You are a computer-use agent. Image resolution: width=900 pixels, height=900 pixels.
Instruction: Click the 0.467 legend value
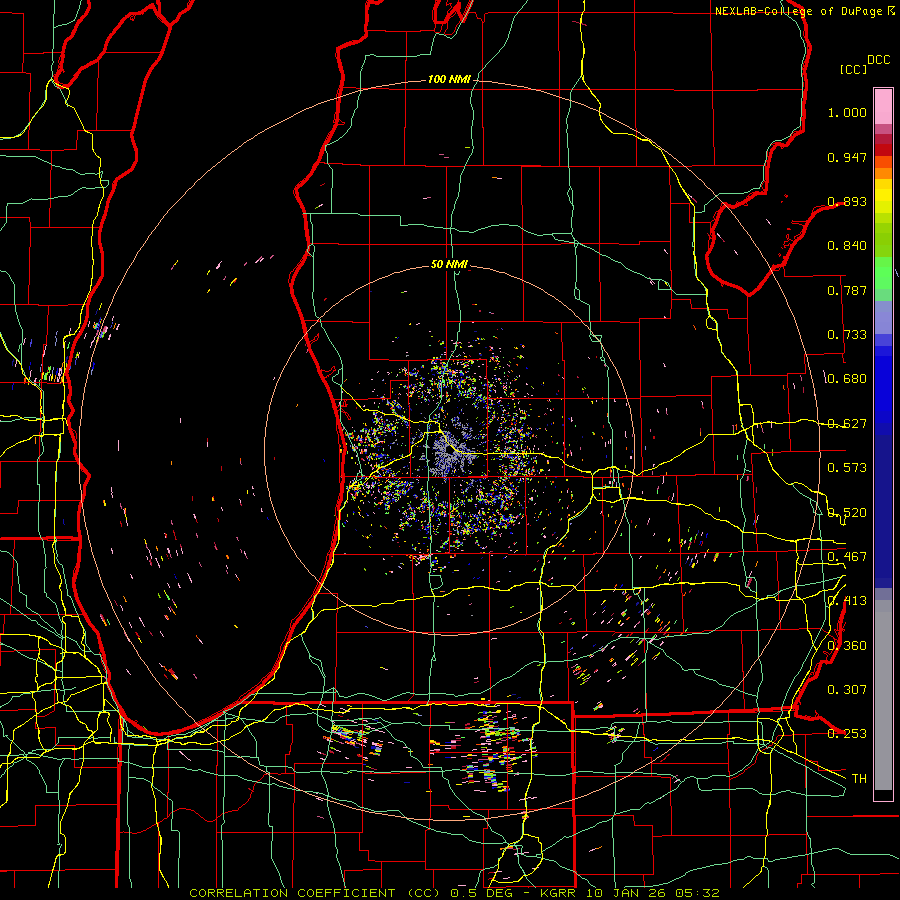(847, 557)
